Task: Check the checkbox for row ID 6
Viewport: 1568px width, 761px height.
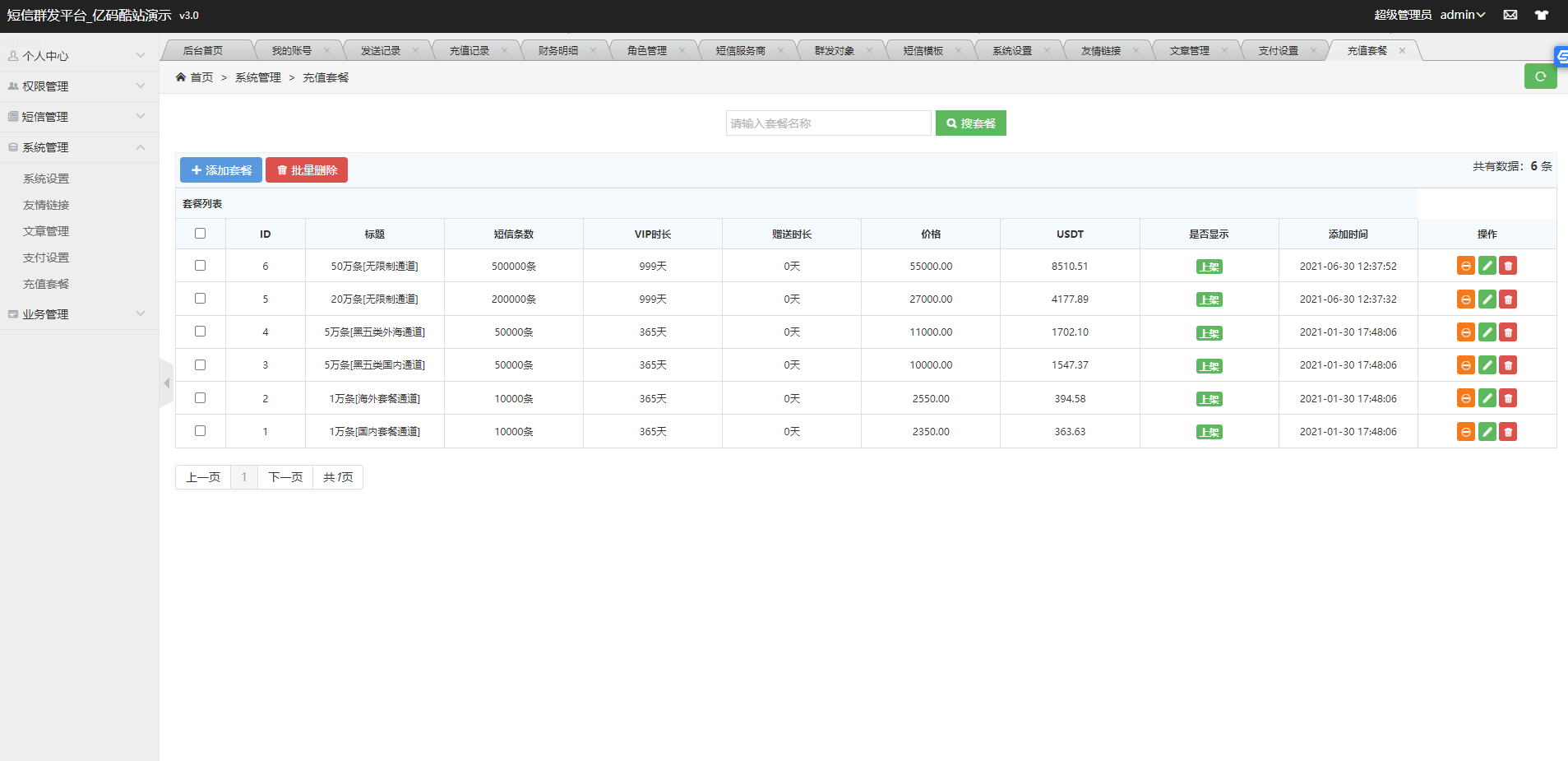Action: click(x=200, y=266)
